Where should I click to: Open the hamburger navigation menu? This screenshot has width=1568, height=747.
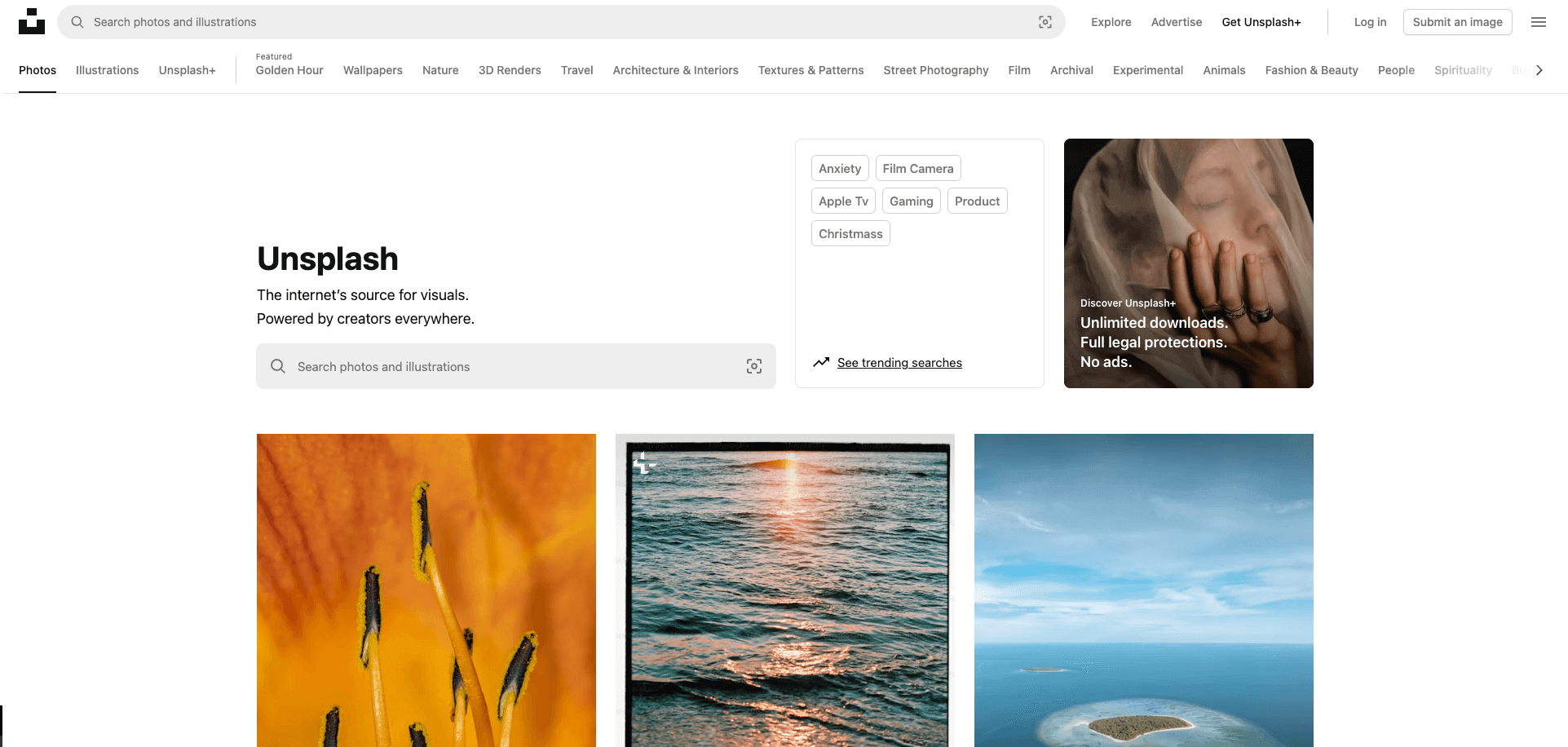click(x=1539, y=22)
